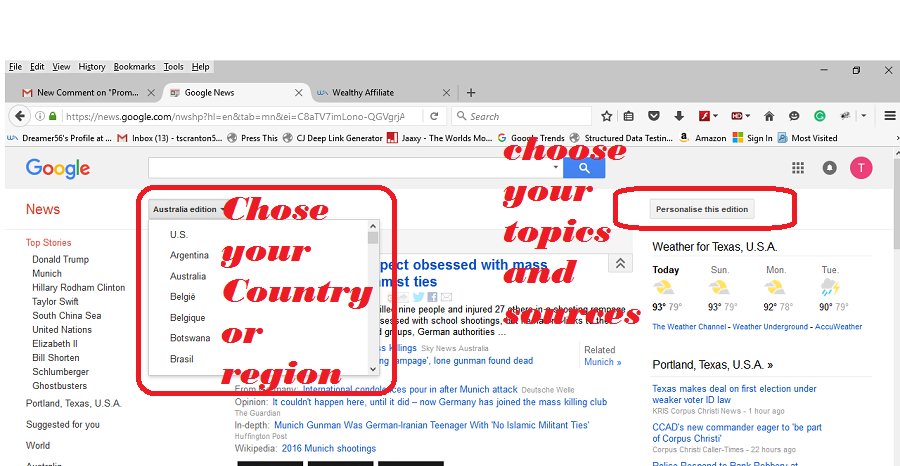Go back with the browser back arrow
Viewport: 900px width, 466px height.
tap(20, 116)
